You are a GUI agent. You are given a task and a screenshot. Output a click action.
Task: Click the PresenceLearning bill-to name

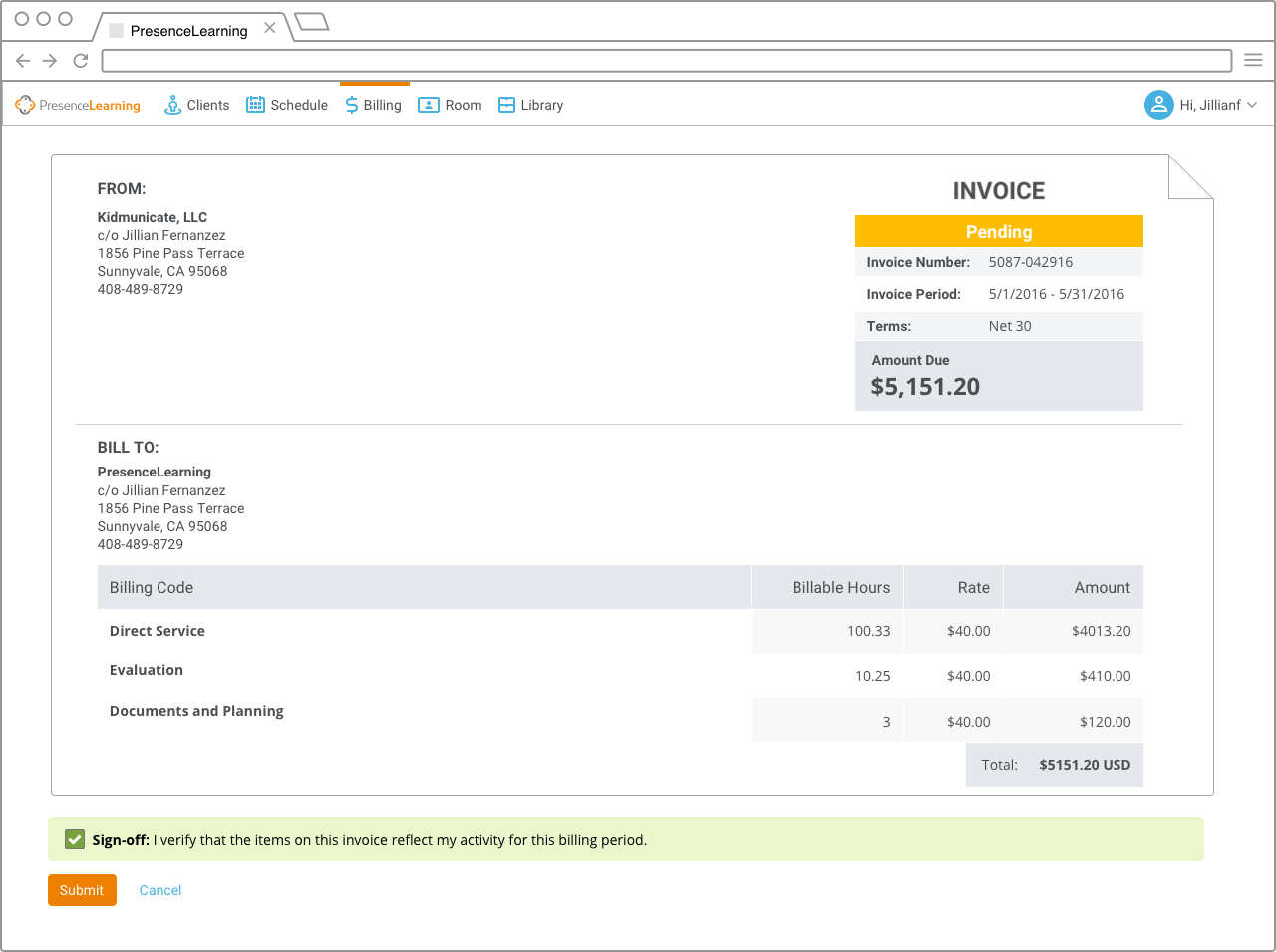coord(155,472)
